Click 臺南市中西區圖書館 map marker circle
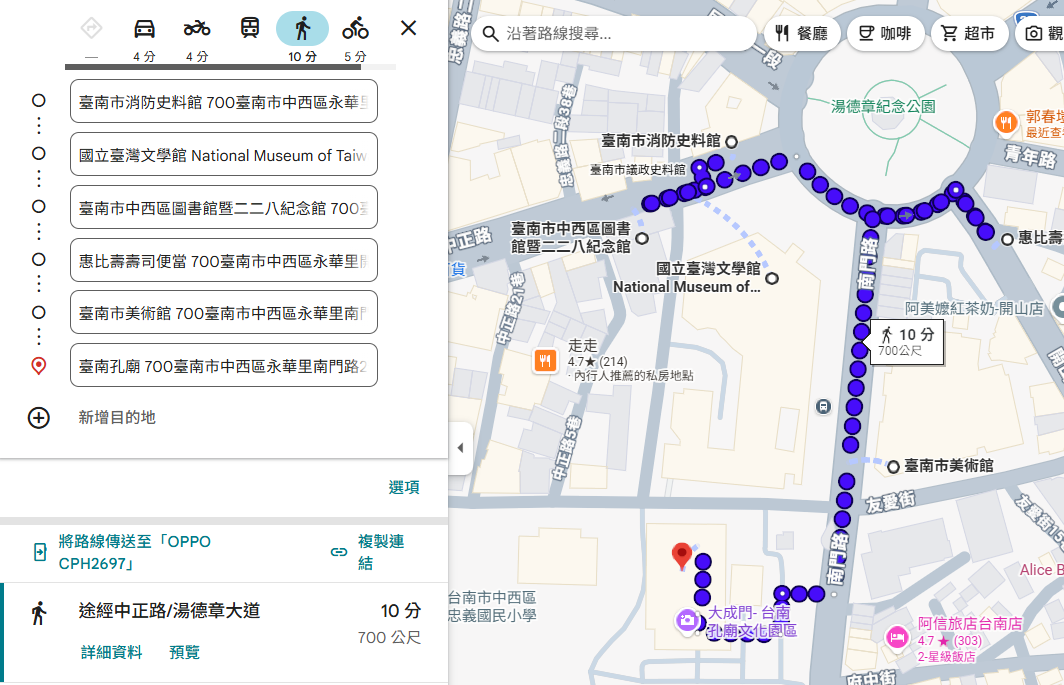Image resolution: width=1064 pixels, height=685 pixels. 642,238
